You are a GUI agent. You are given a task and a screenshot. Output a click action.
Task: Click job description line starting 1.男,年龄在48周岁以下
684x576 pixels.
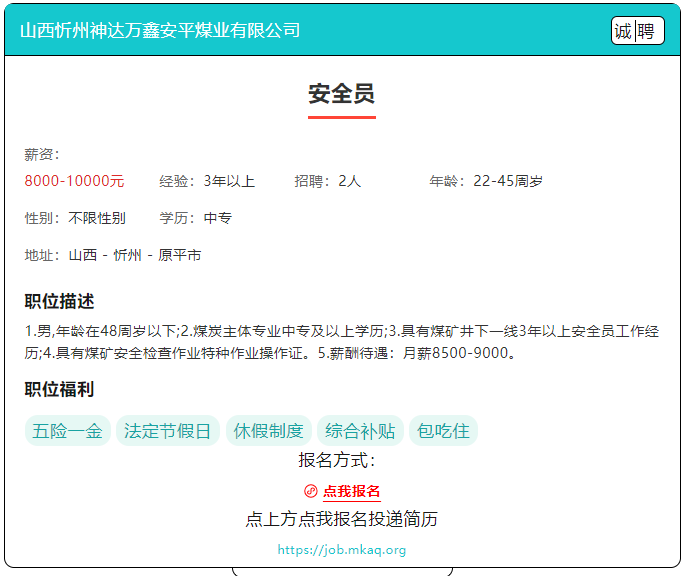(342, 331)
